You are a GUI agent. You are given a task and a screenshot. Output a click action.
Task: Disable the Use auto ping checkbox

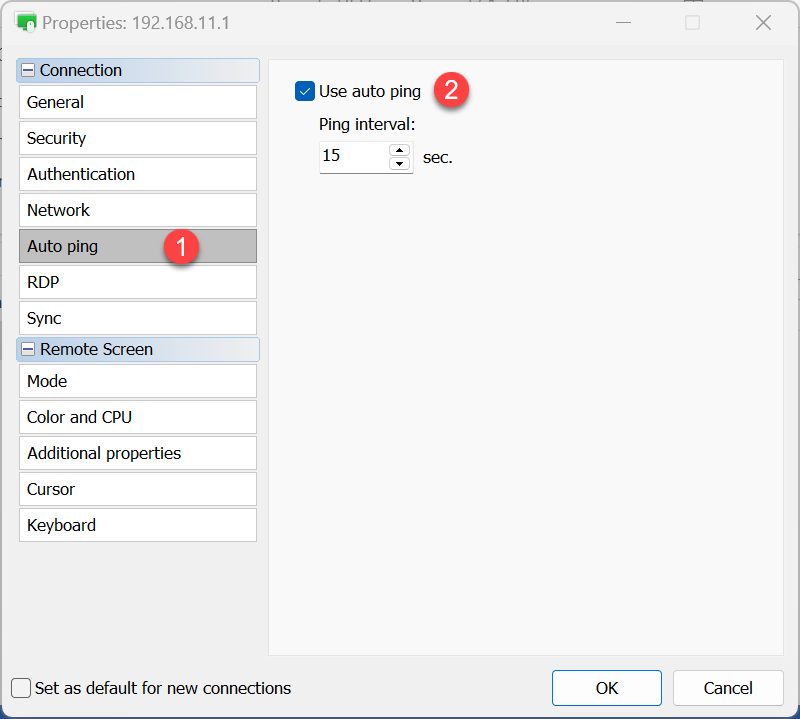pos(305,92)
